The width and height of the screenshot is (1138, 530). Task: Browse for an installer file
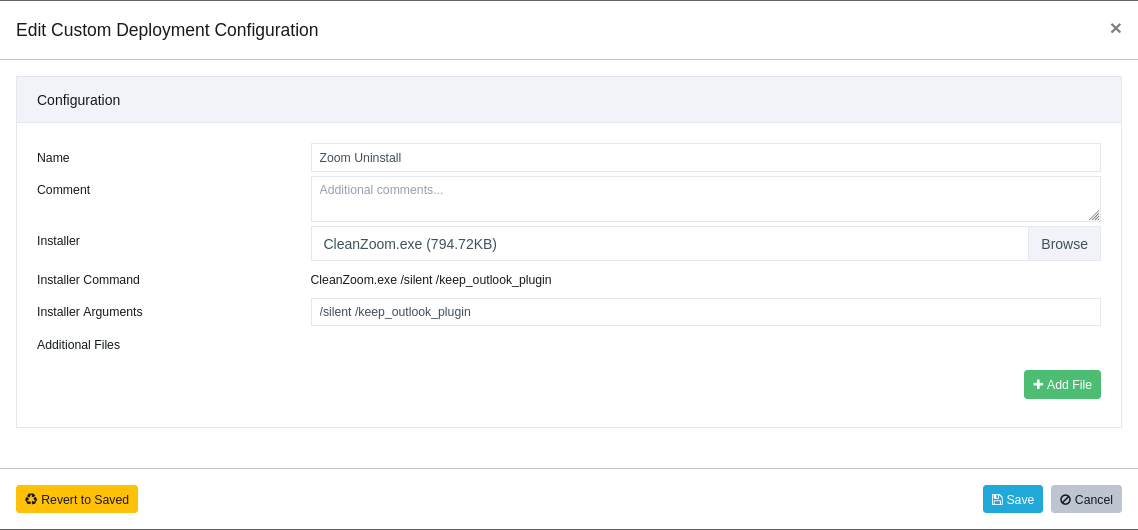(x=1064, y=243)
